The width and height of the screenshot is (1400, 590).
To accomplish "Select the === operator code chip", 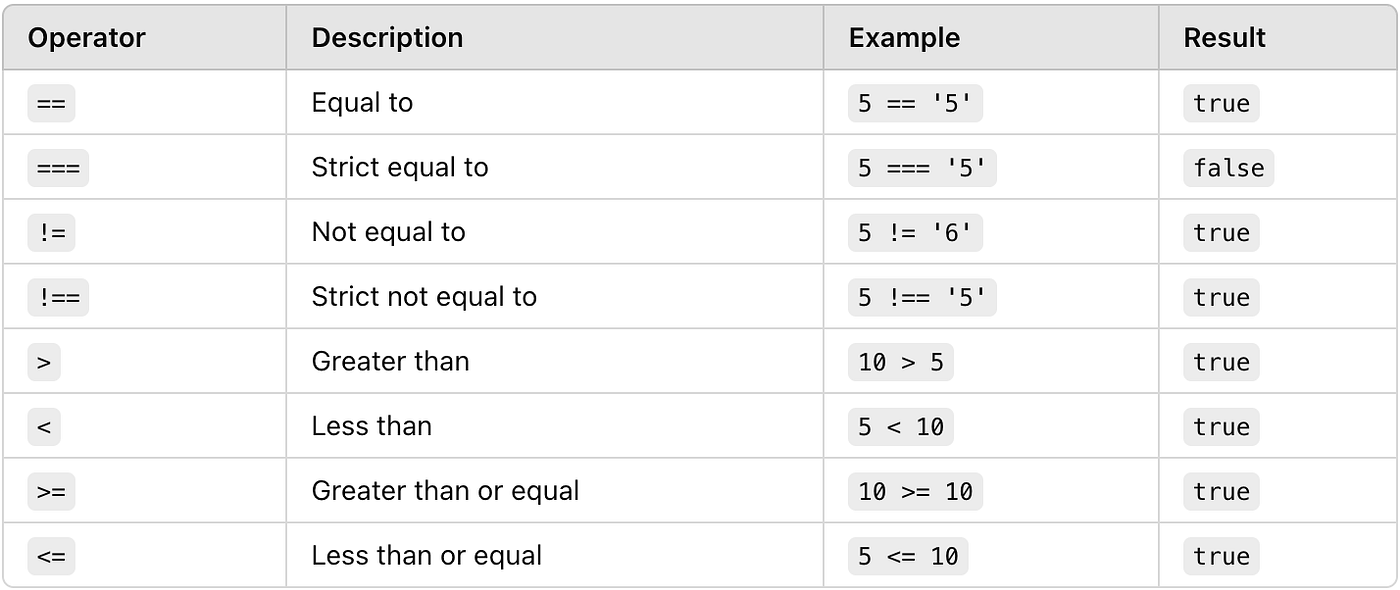I will [58, 168].
